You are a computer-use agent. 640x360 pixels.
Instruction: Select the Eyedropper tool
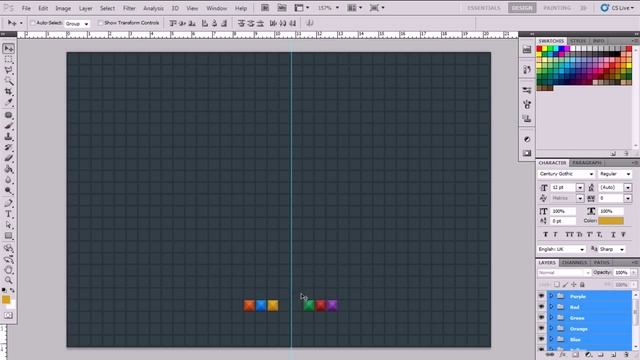pyautogui.click(x=8, y=102)
